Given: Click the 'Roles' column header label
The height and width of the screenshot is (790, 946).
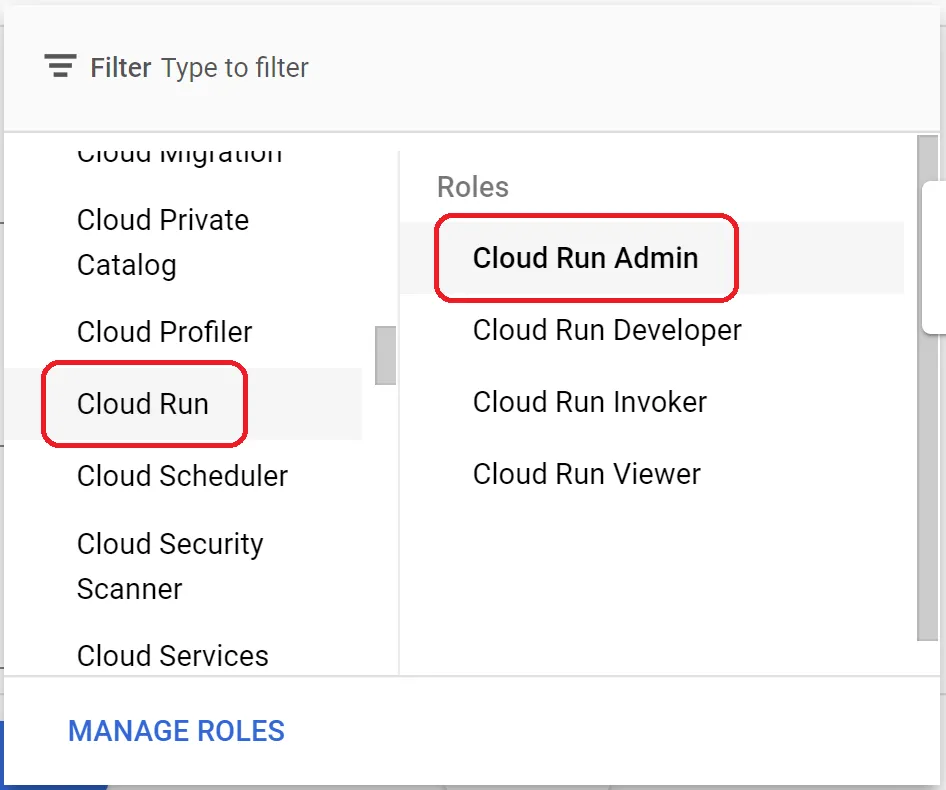Looking at the screenshot, I should (x=472, y=187).
